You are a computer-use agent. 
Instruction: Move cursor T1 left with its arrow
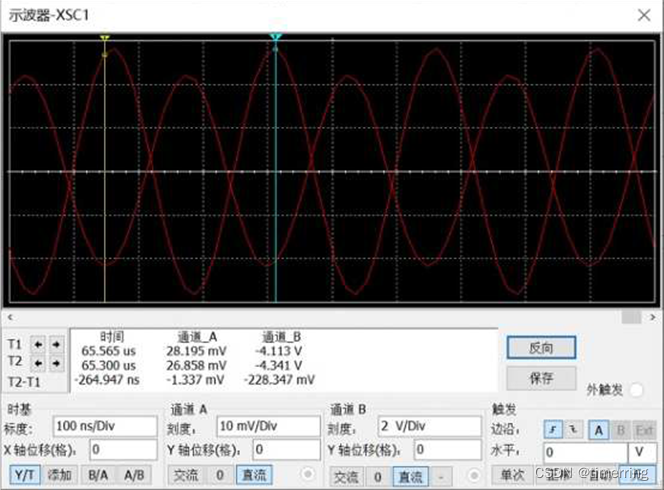tap(38, 344)
